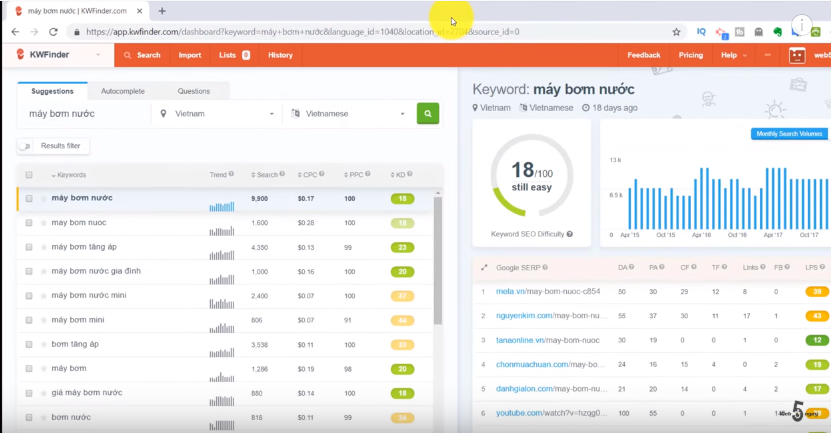Open the KWFinder app switcher dropdown
This screenshot has width=831, height=433.
point(98,55)
